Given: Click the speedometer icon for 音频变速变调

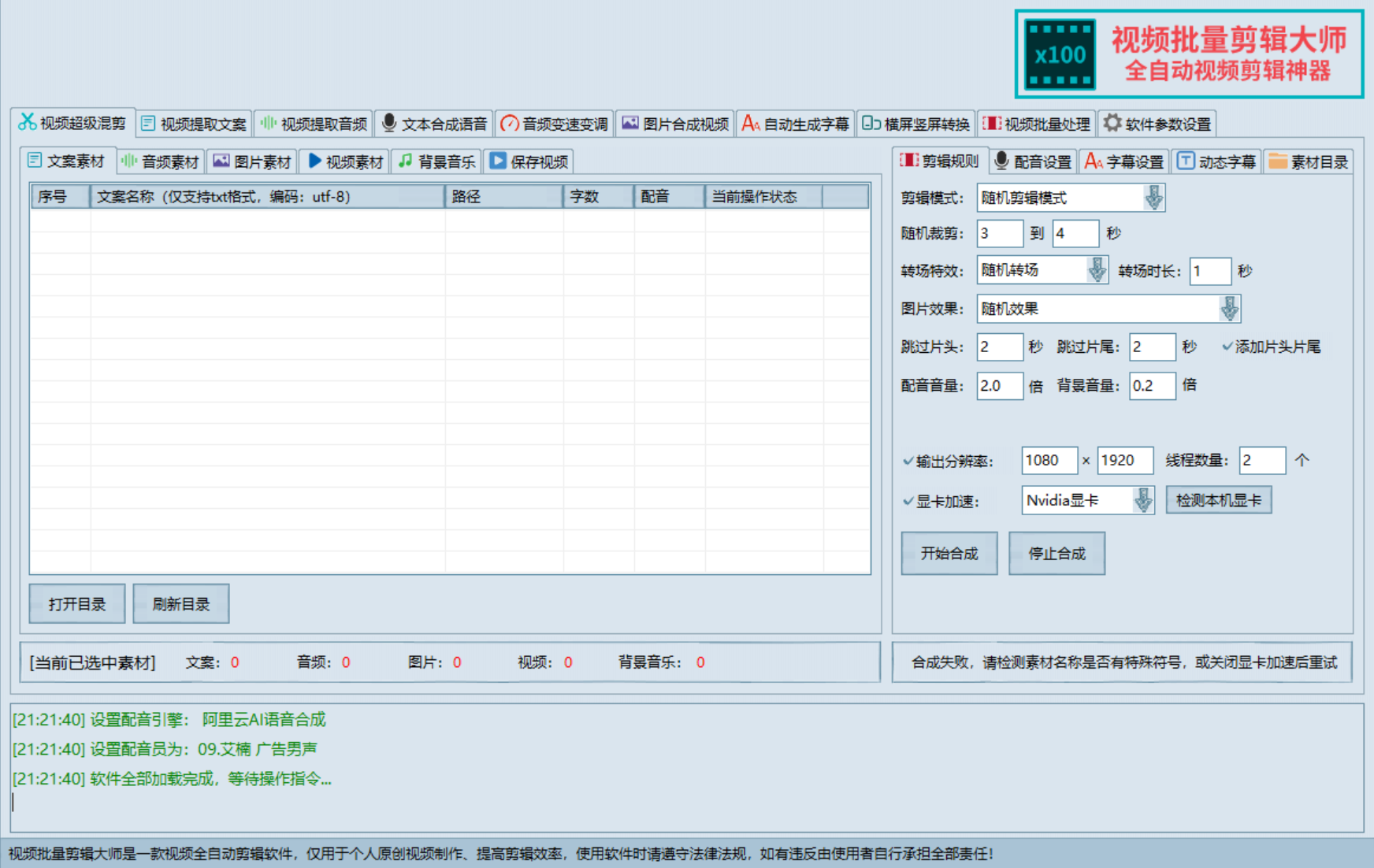Looking at the screenshot, I should coord(510,124).
